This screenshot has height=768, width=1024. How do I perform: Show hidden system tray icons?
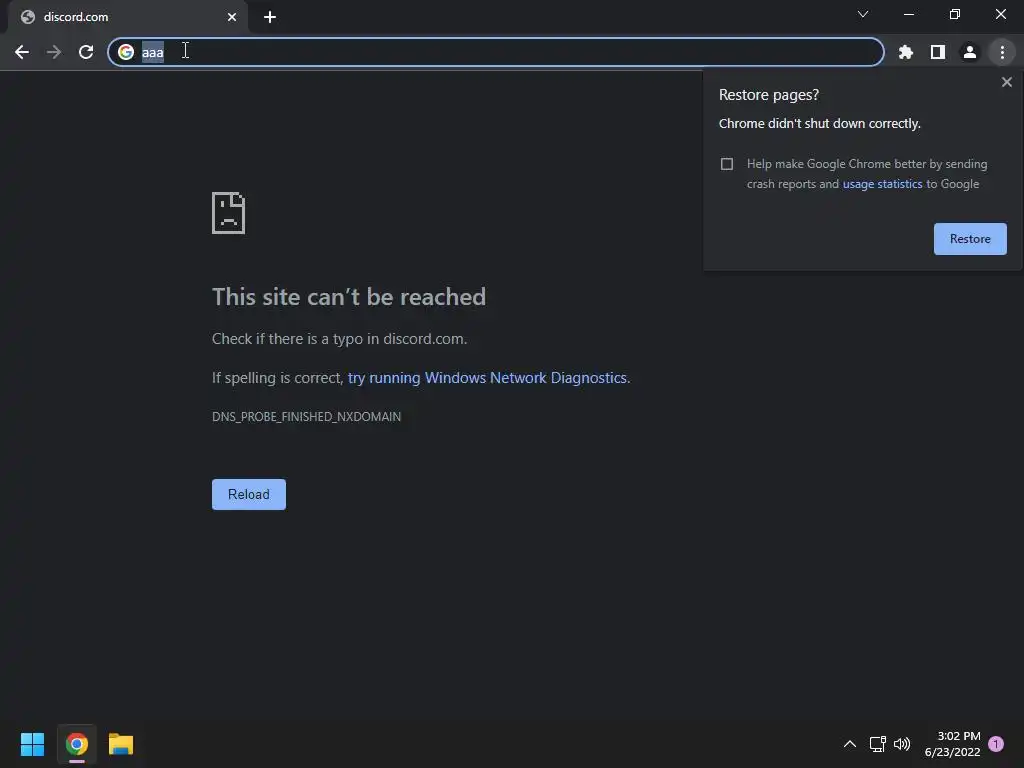(x=850, y=744)
